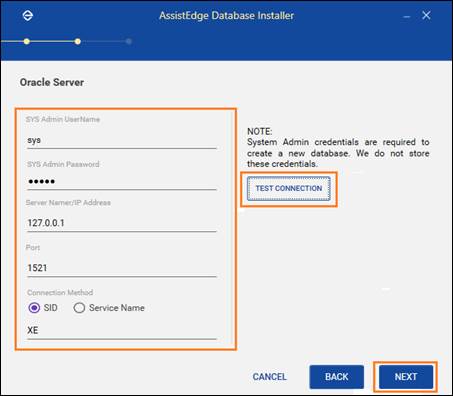Focus the SYS Admin Password field

pos(122,182)
